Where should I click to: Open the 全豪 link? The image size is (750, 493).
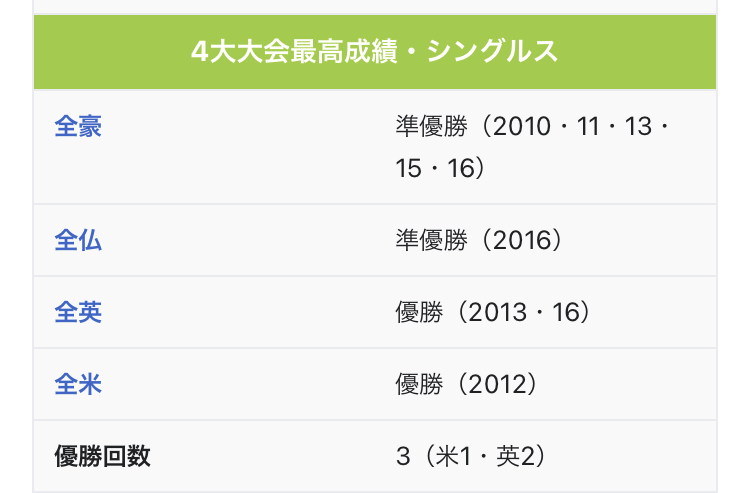(78, 127)
